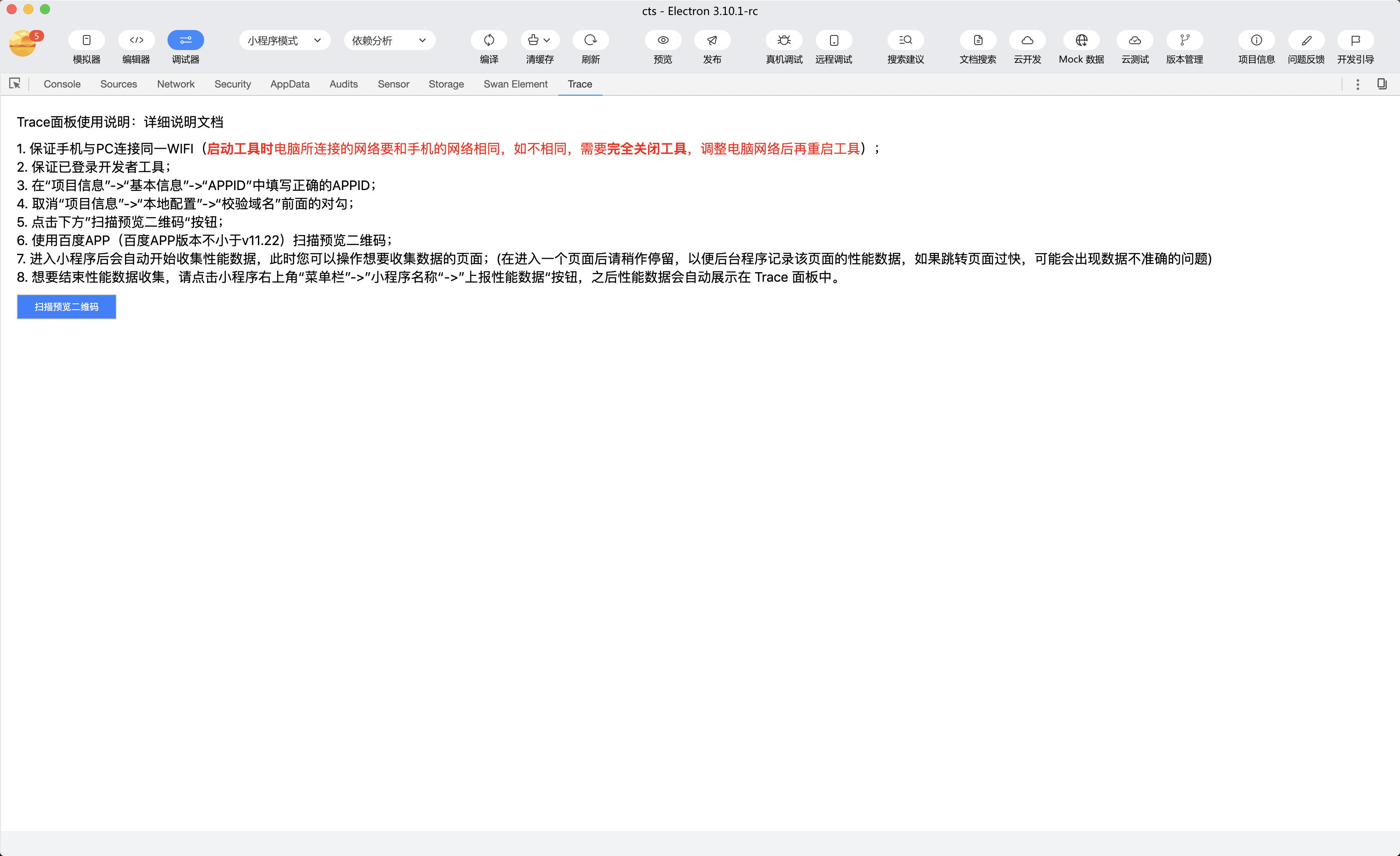Click the preview (预览) eye icon
1400x856 pixels.
662,40
